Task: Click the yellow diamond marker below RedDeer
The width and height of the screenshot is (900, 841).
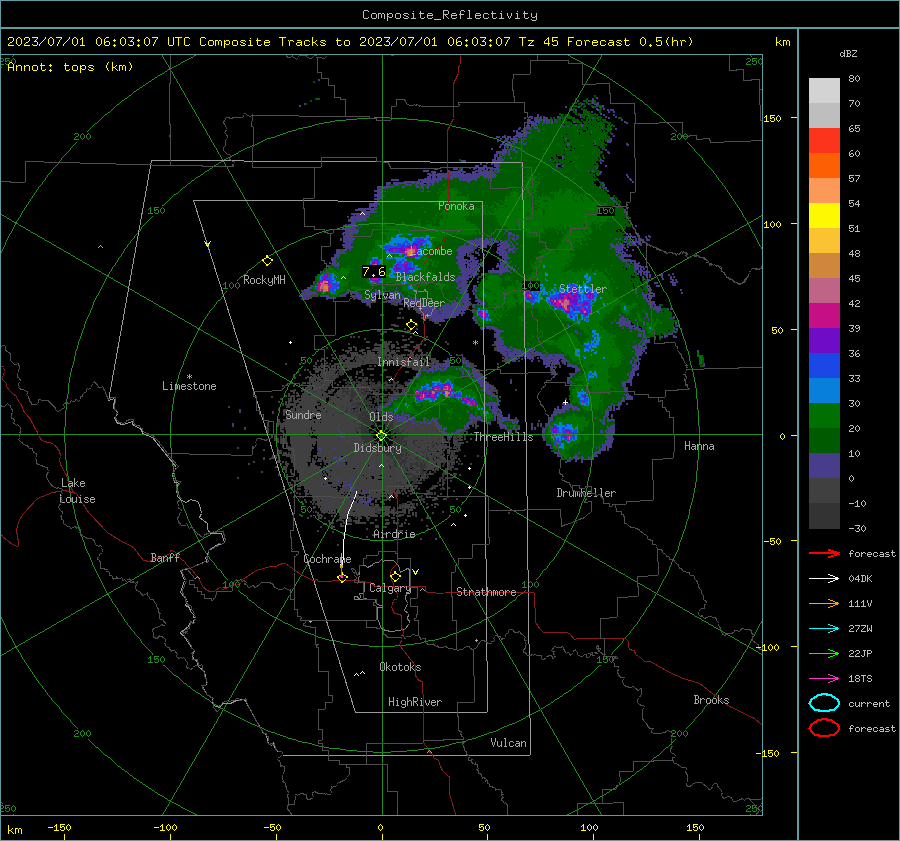Action: pyautogui.click(x=411, y=325)
